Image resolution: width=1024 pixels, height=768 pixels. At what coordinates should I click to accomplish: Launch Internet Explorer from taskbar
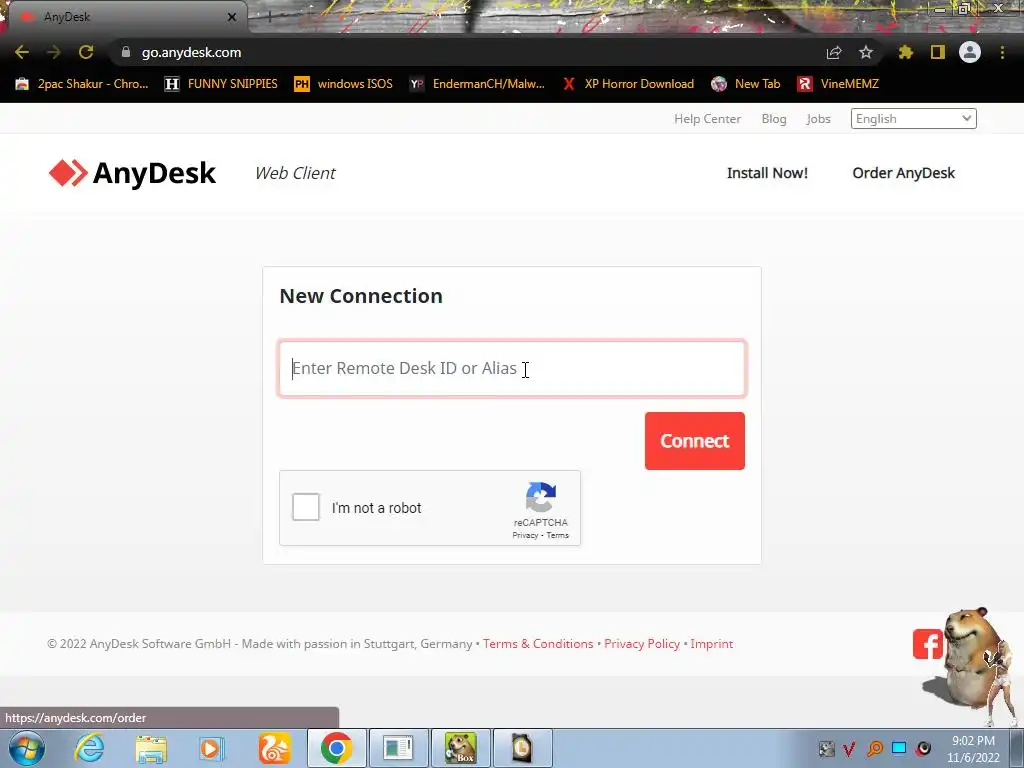[89, 748]
